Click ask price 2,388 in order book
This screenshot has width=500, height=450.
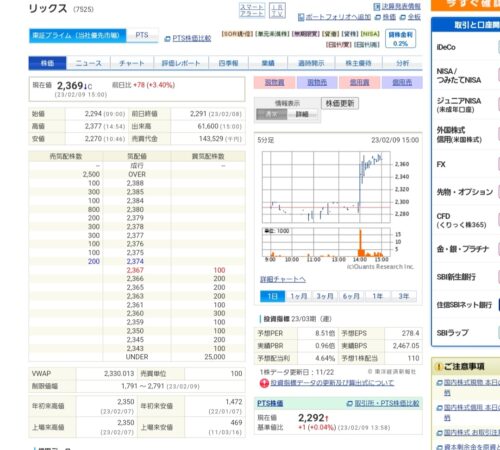(x=135, y=183)
